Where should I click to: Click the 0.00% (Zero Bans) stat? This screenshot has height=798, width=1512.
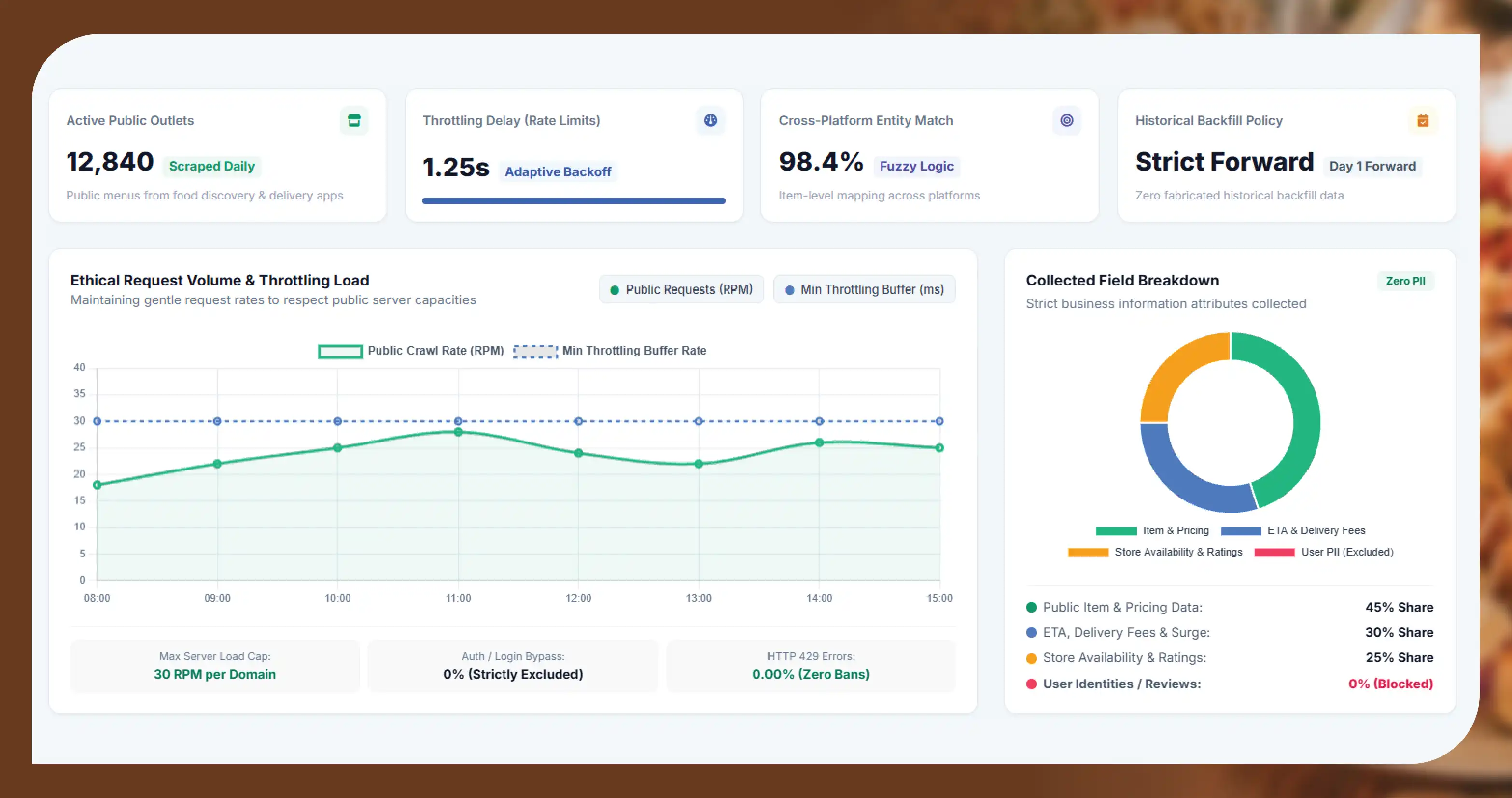811,674
